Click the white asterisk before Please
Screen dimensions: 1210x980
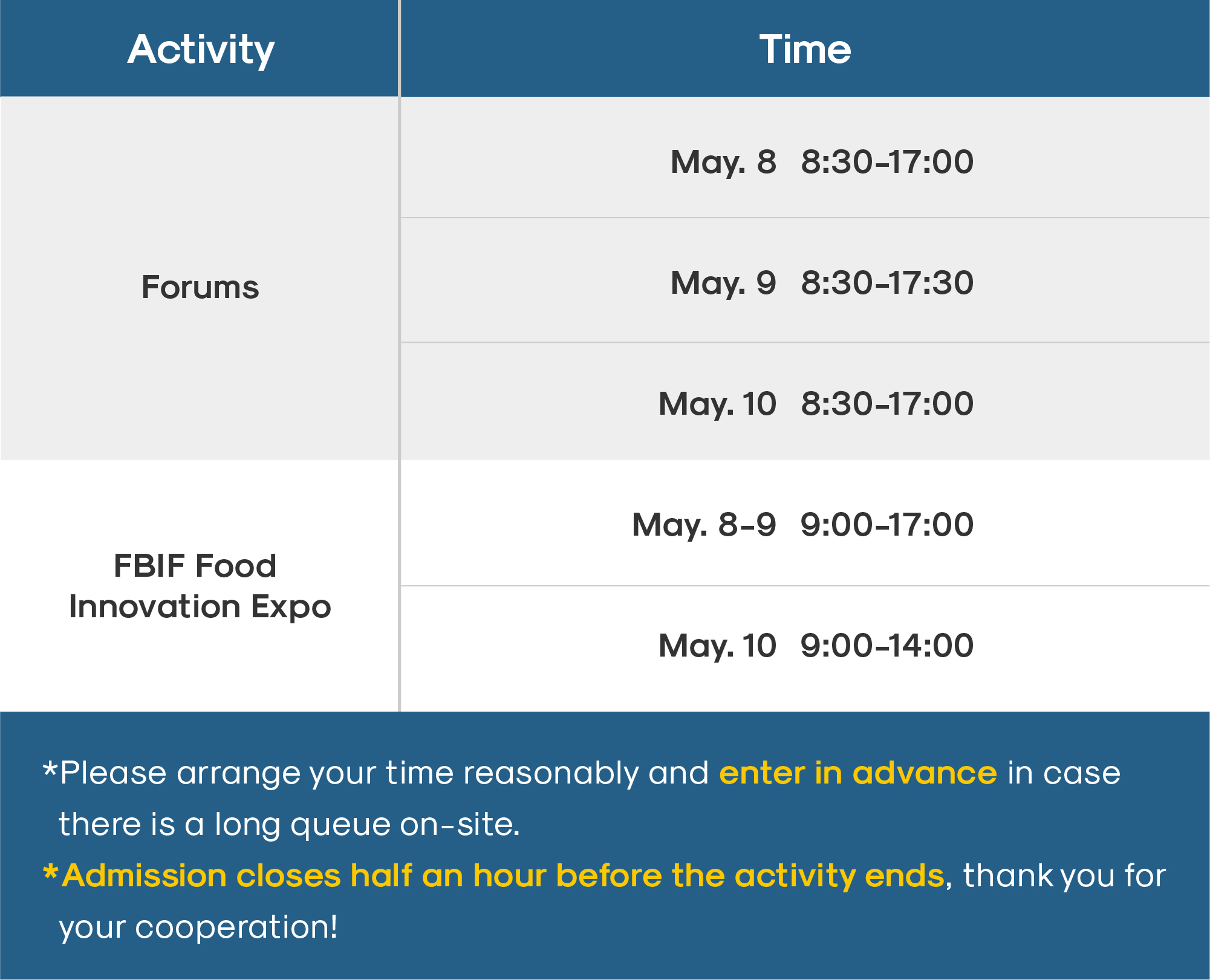coord(50,770)
